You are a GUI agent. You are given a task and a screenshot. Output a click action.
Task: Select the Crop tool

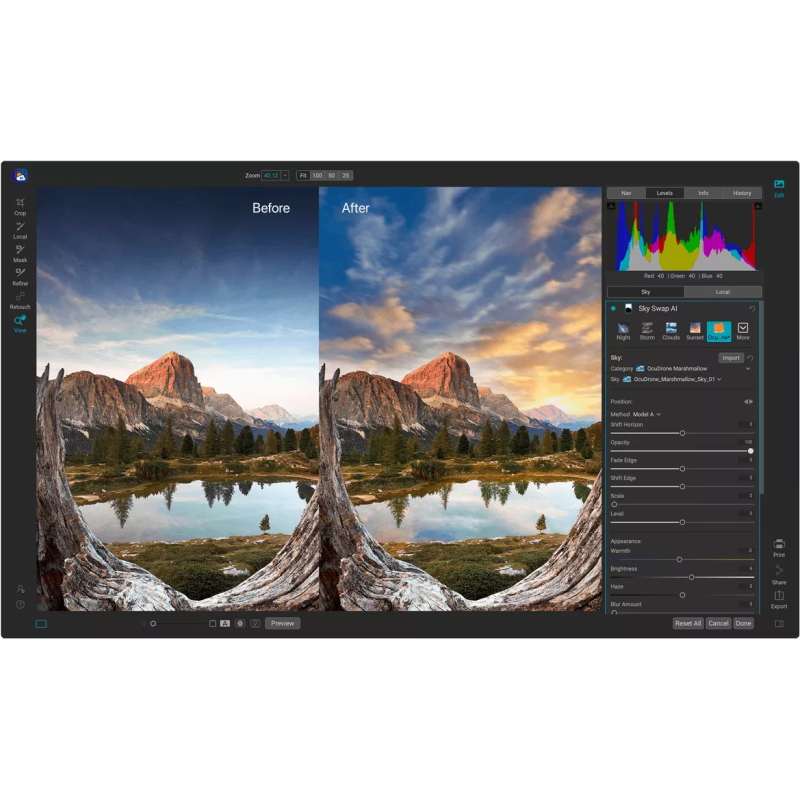point(20,204)
